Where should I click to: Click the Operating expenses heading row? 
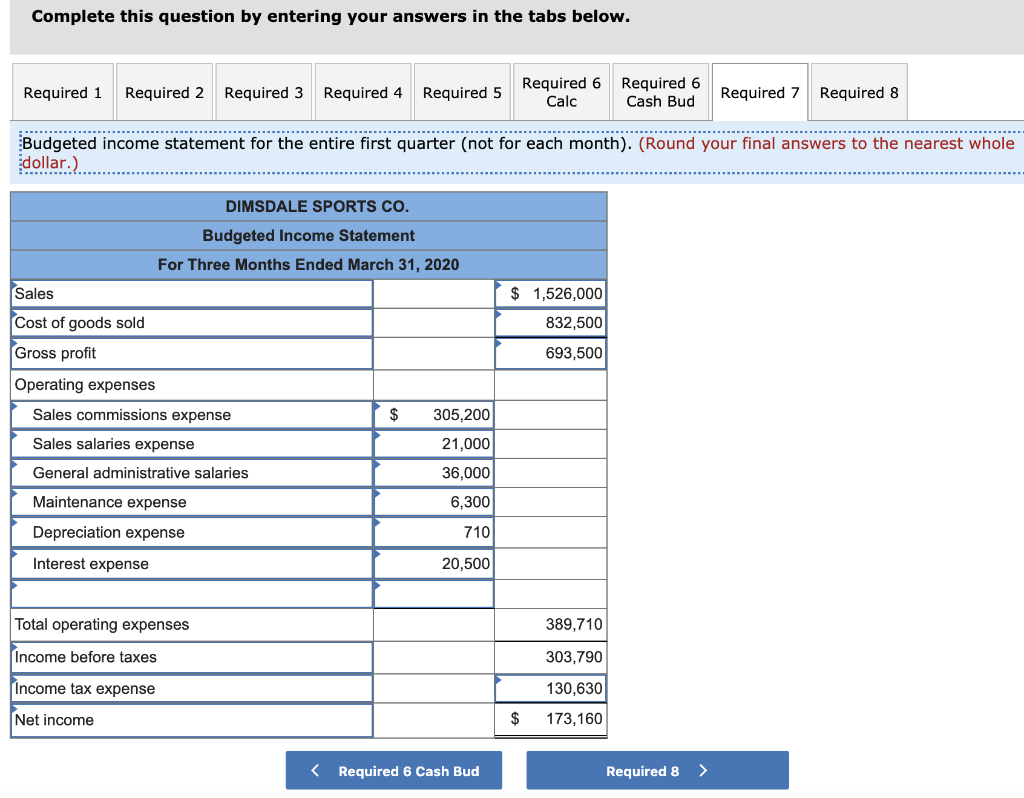pos(192,385)
